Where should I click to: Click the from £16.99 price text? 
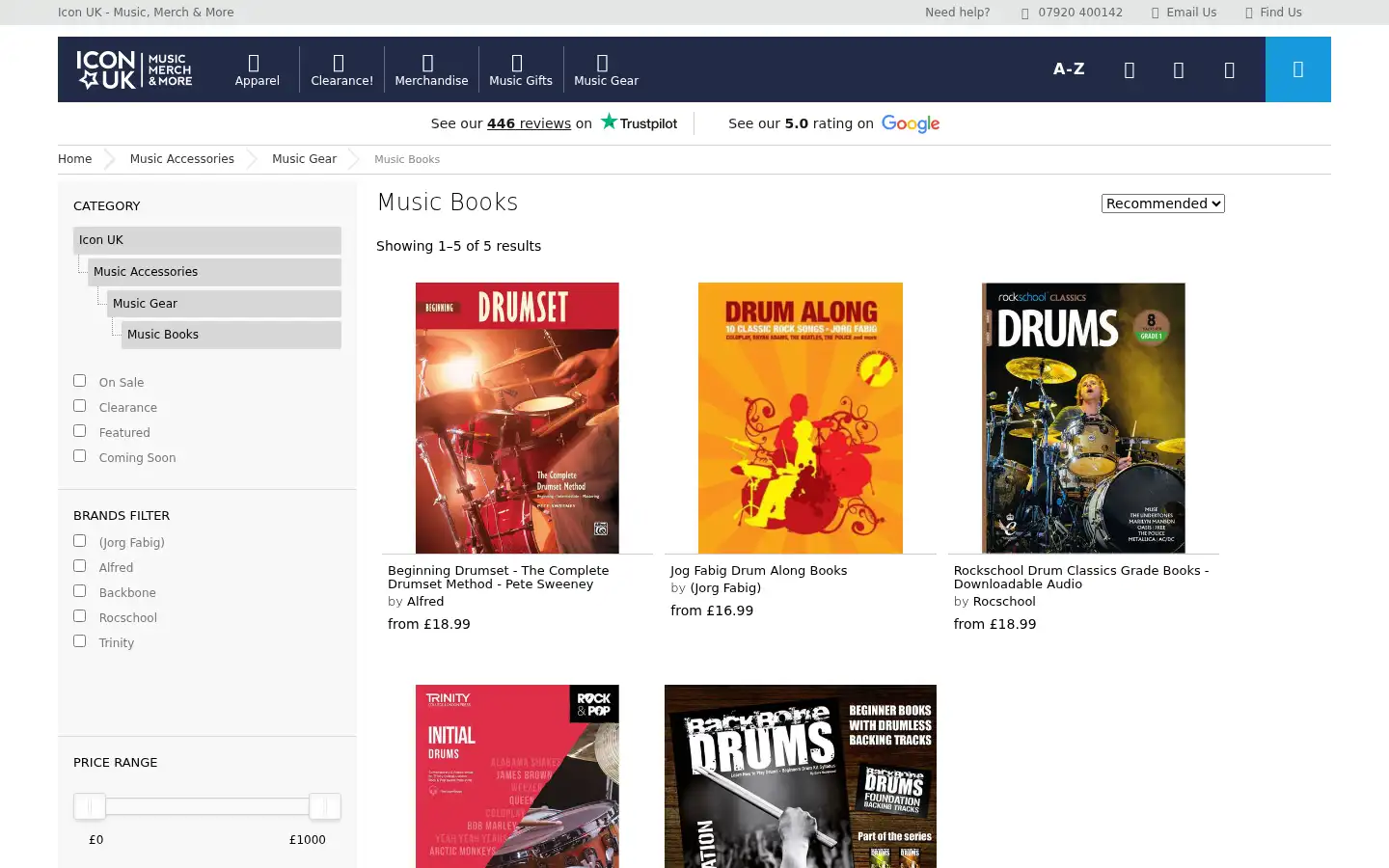(712, 611)
